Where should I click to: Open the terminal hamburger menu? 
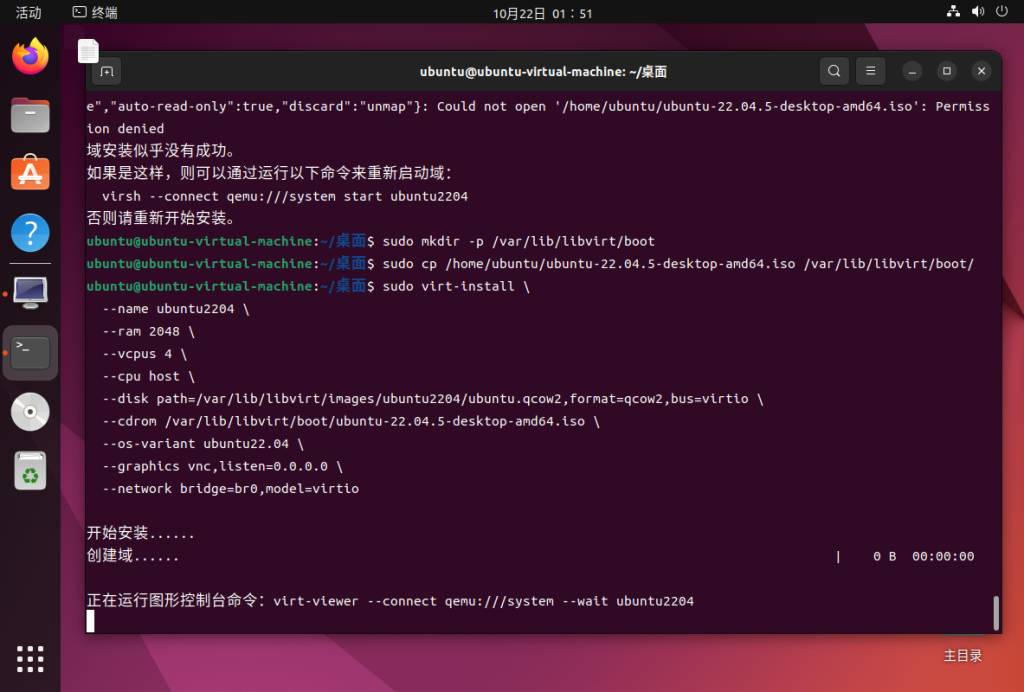pos(870,71)
